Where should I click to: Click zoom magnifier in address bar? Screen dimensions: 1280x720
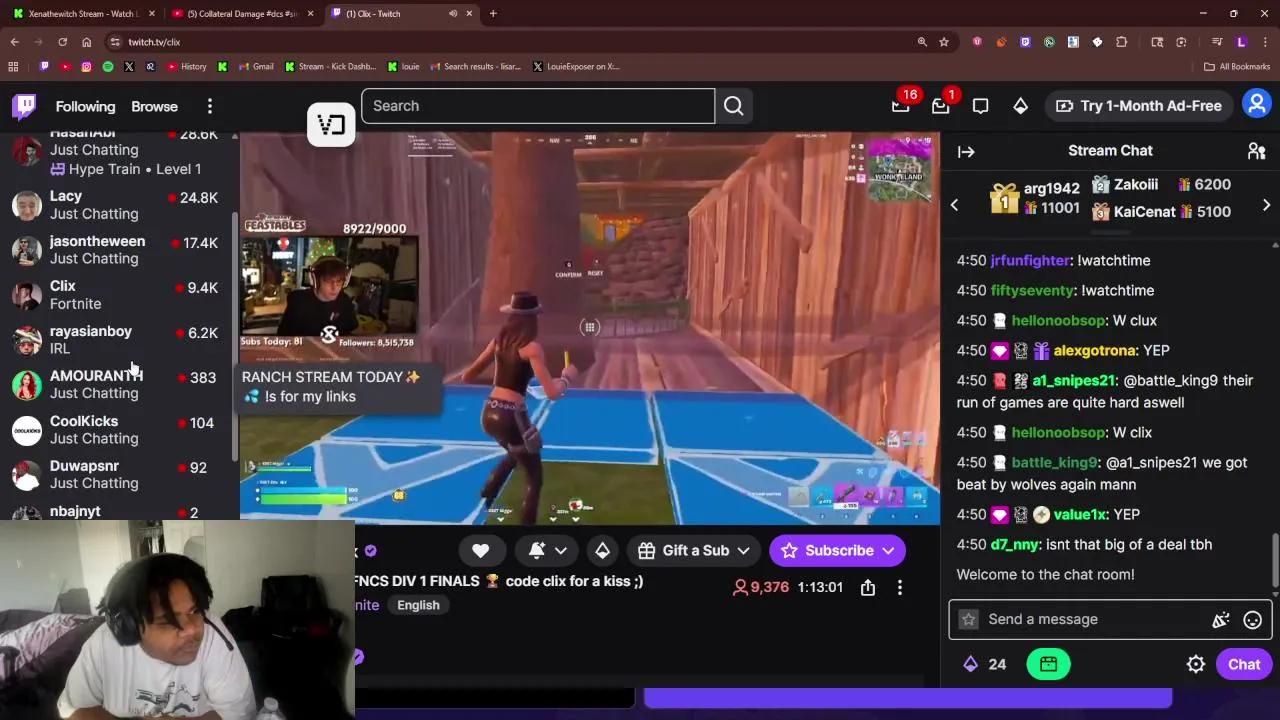coord(922,42)
